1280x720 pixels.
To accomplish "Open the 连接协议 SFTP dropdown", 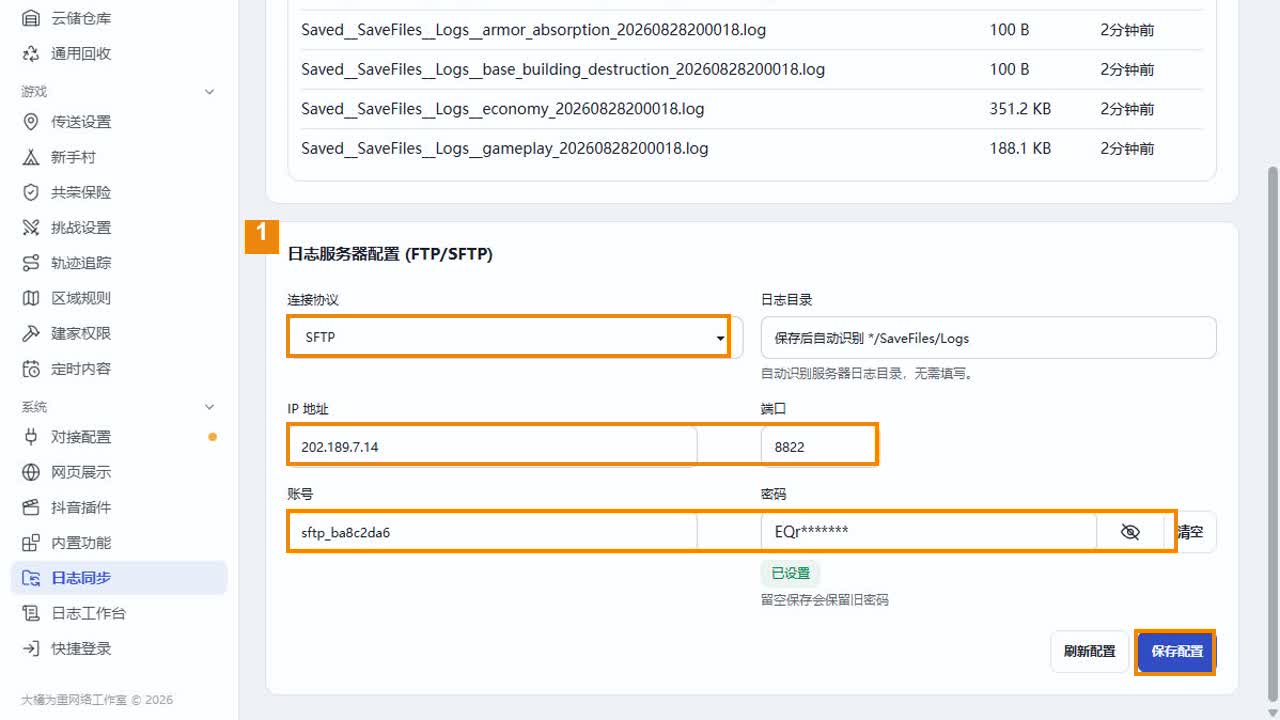I will [515, 337].
